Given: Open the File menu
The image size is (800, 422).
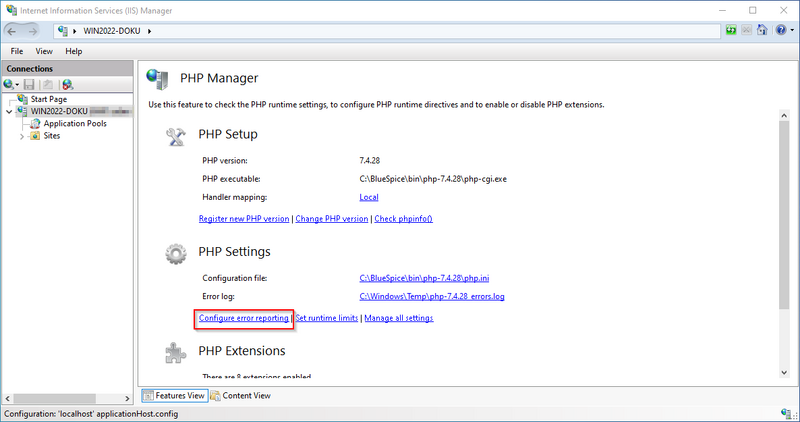Looking at the screenshot, I should point(17,51).
